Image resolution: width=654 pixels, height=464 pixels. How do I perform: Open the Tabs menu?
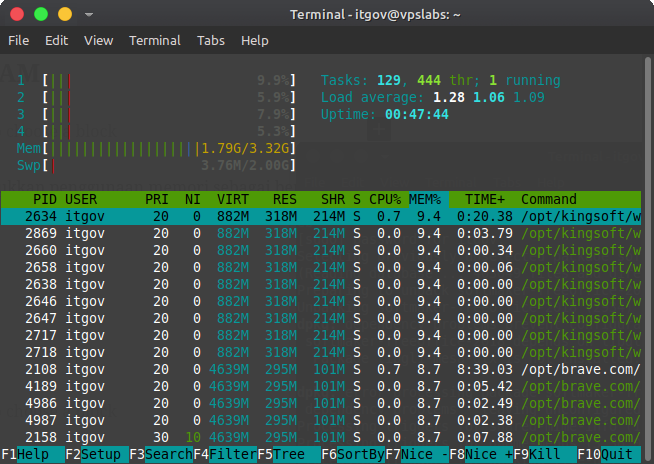pos(211,40)
